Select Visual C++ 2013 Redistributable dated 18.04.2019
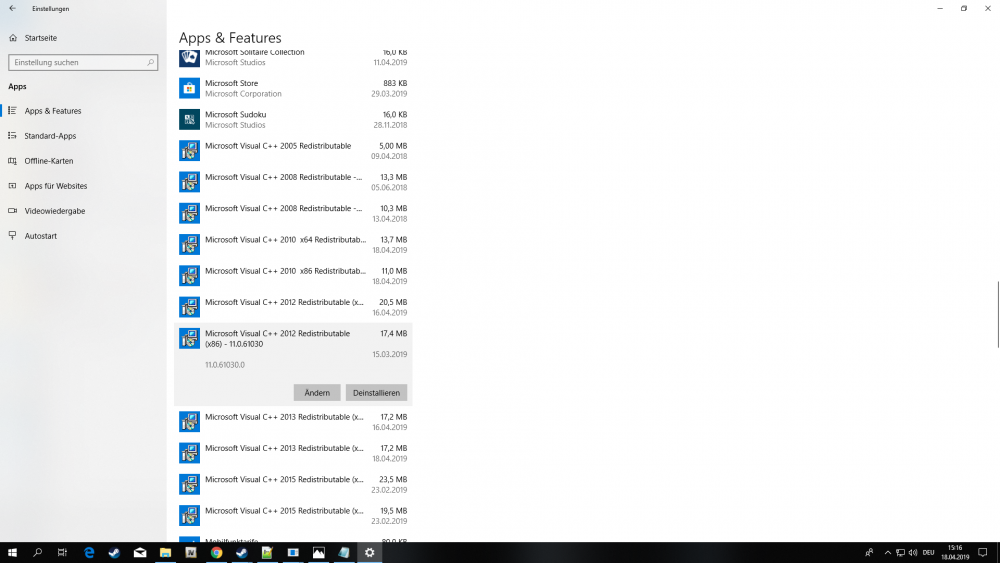The height and width of the screenshot is (563, 1000). 293,453
